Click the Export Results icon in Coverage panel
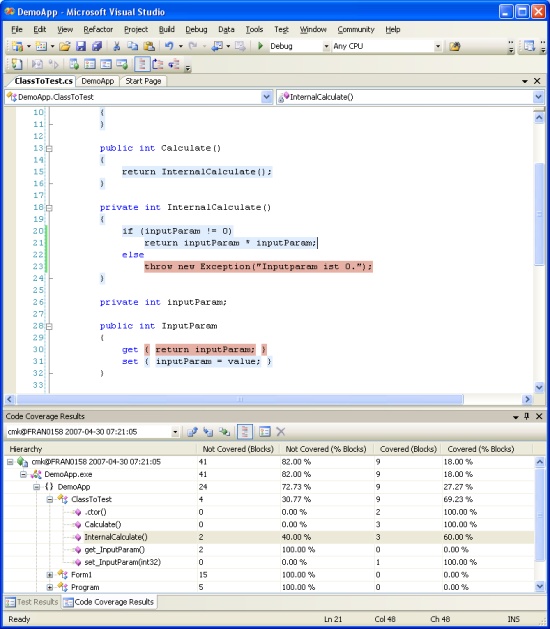550x629 pixels. (193, 432)
